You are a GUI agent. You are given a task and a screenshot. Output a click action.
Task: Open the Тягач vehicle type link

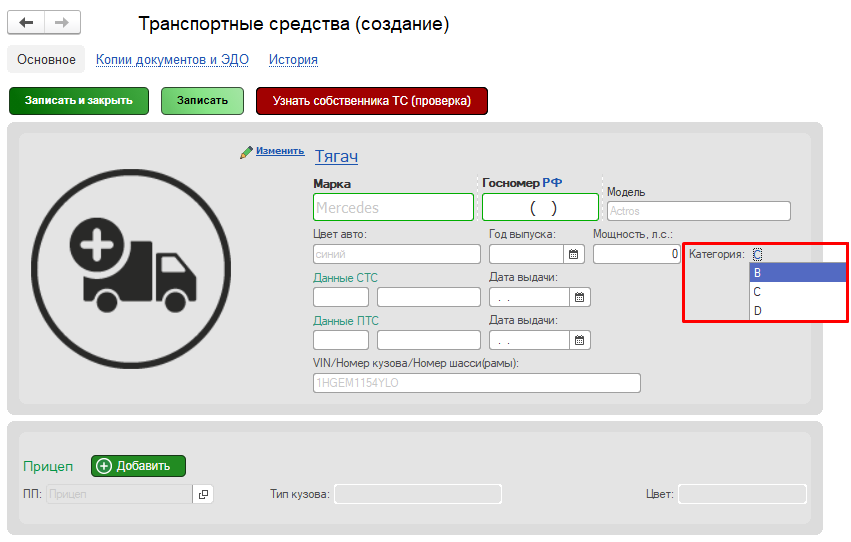pos(336,156)
